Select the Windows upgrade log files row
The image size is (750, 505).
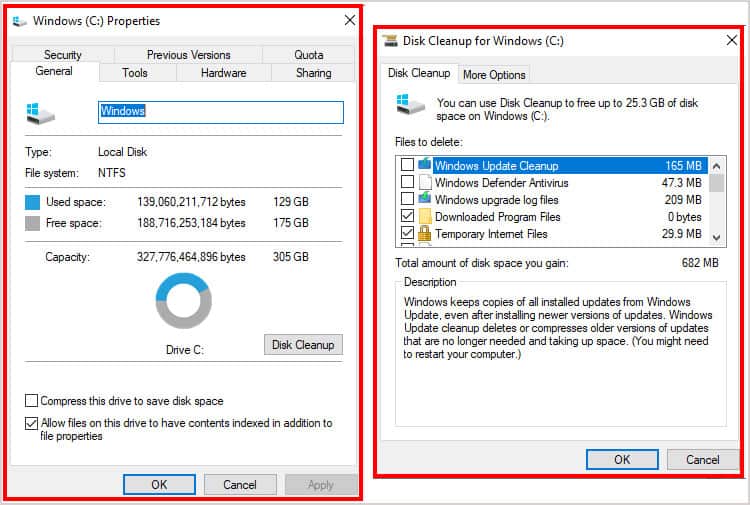pos(552,199)
